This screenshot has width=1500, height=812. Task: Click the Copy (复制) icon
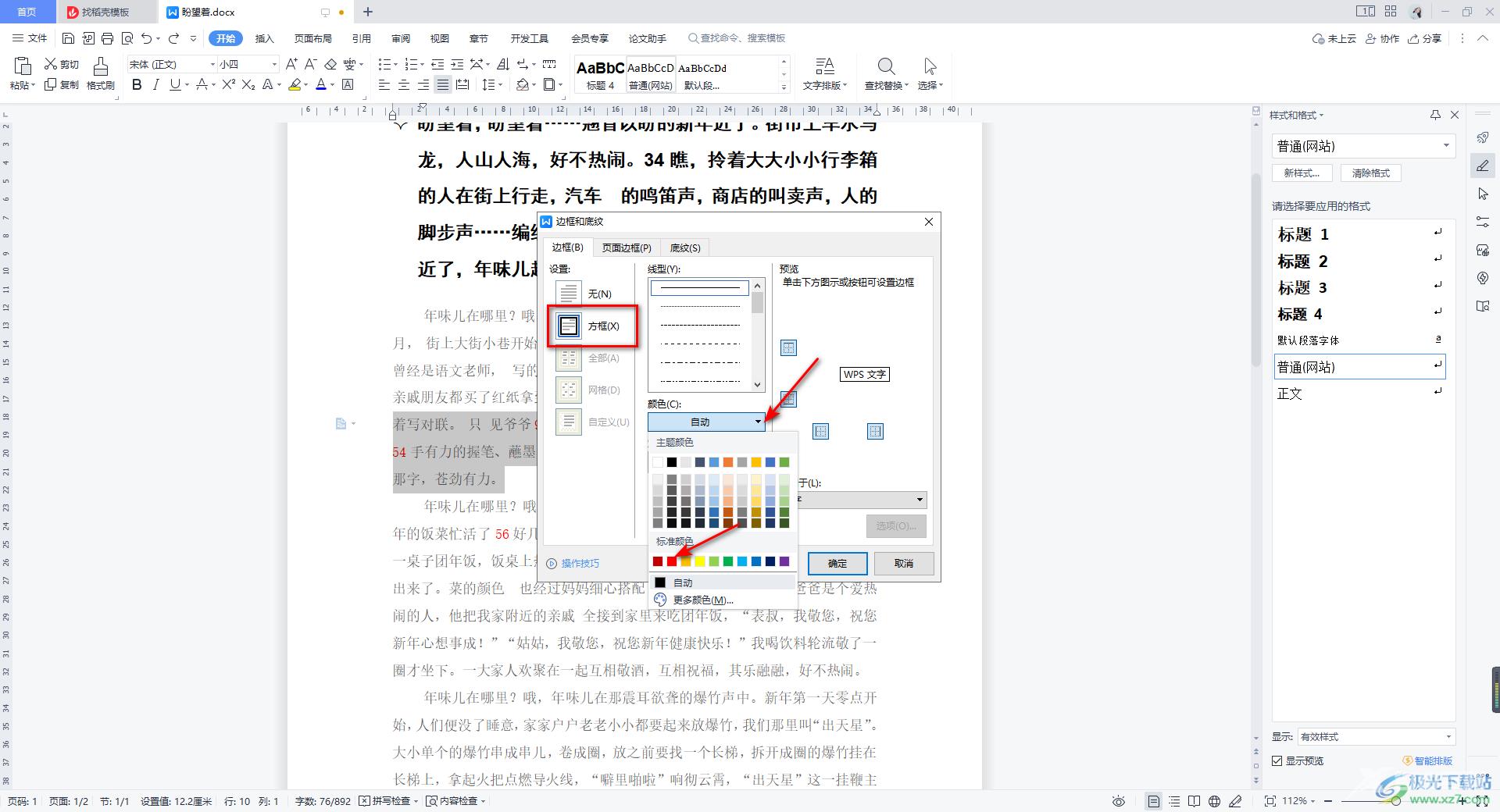click(x=51, y=84)
